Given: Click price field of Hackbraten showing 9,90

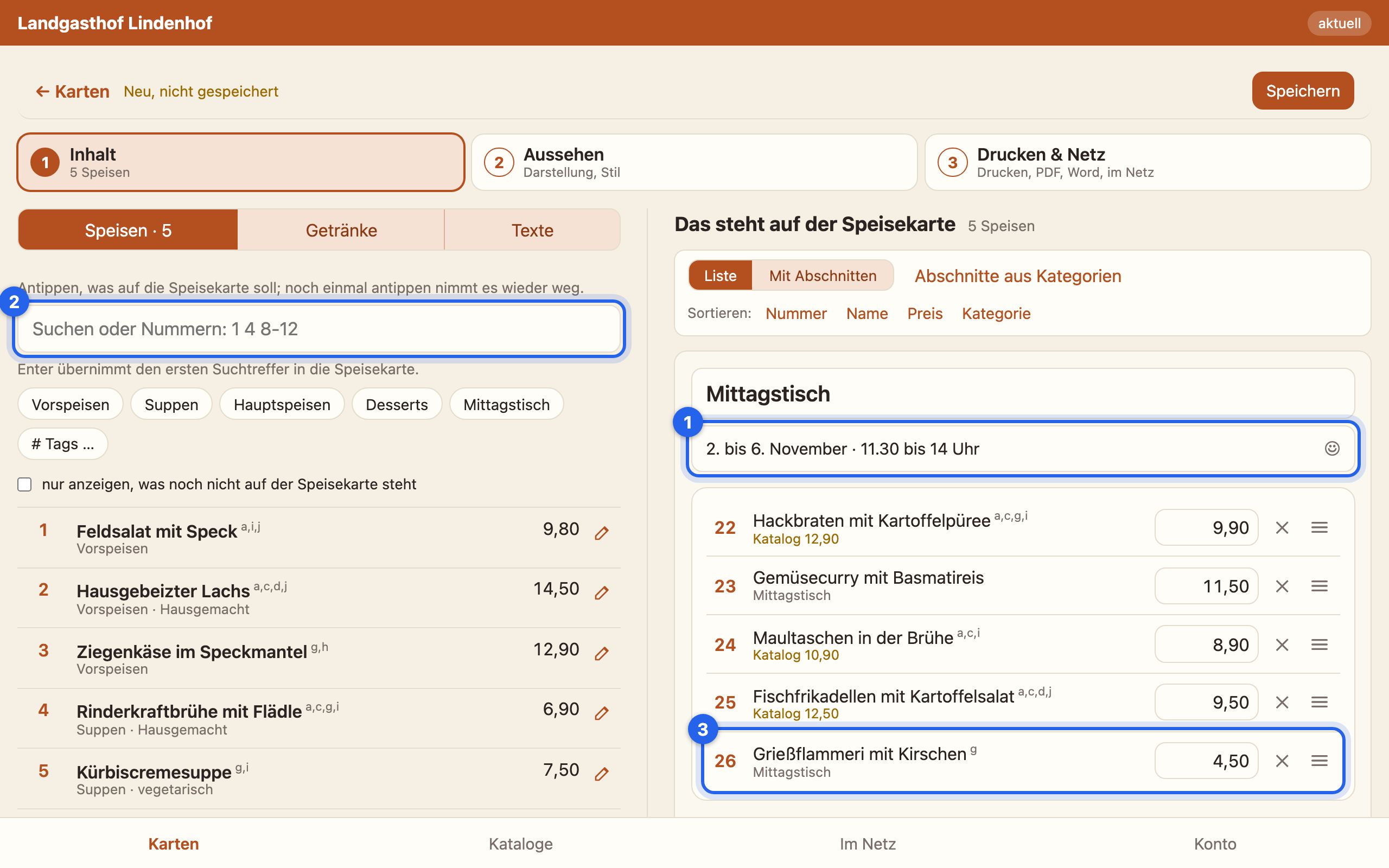Looking at the screenshot, I should coord(1206,527).
